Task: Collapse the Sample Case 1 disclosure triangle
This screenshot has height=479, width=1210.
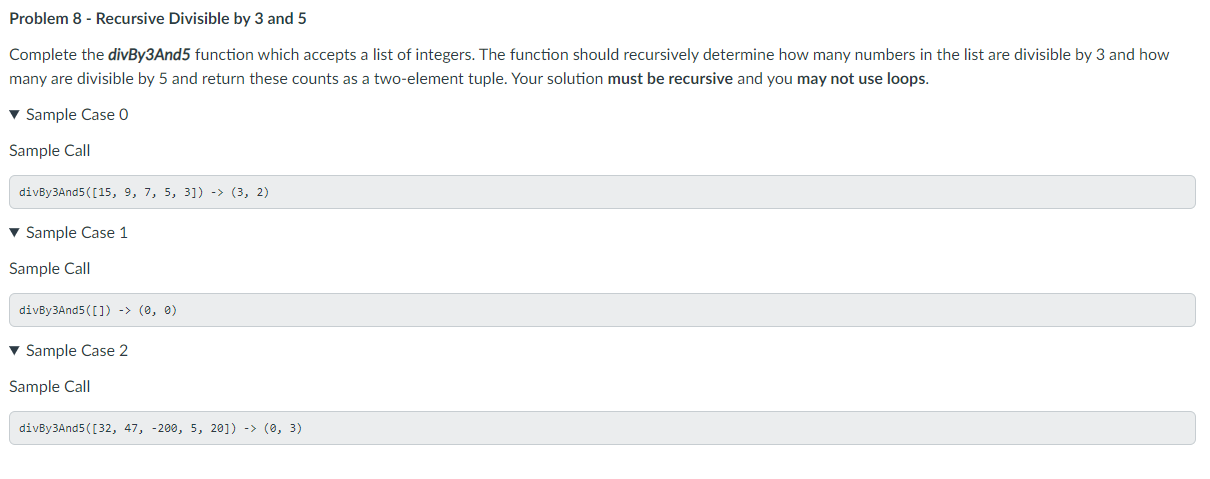Action: click(14, 233)
